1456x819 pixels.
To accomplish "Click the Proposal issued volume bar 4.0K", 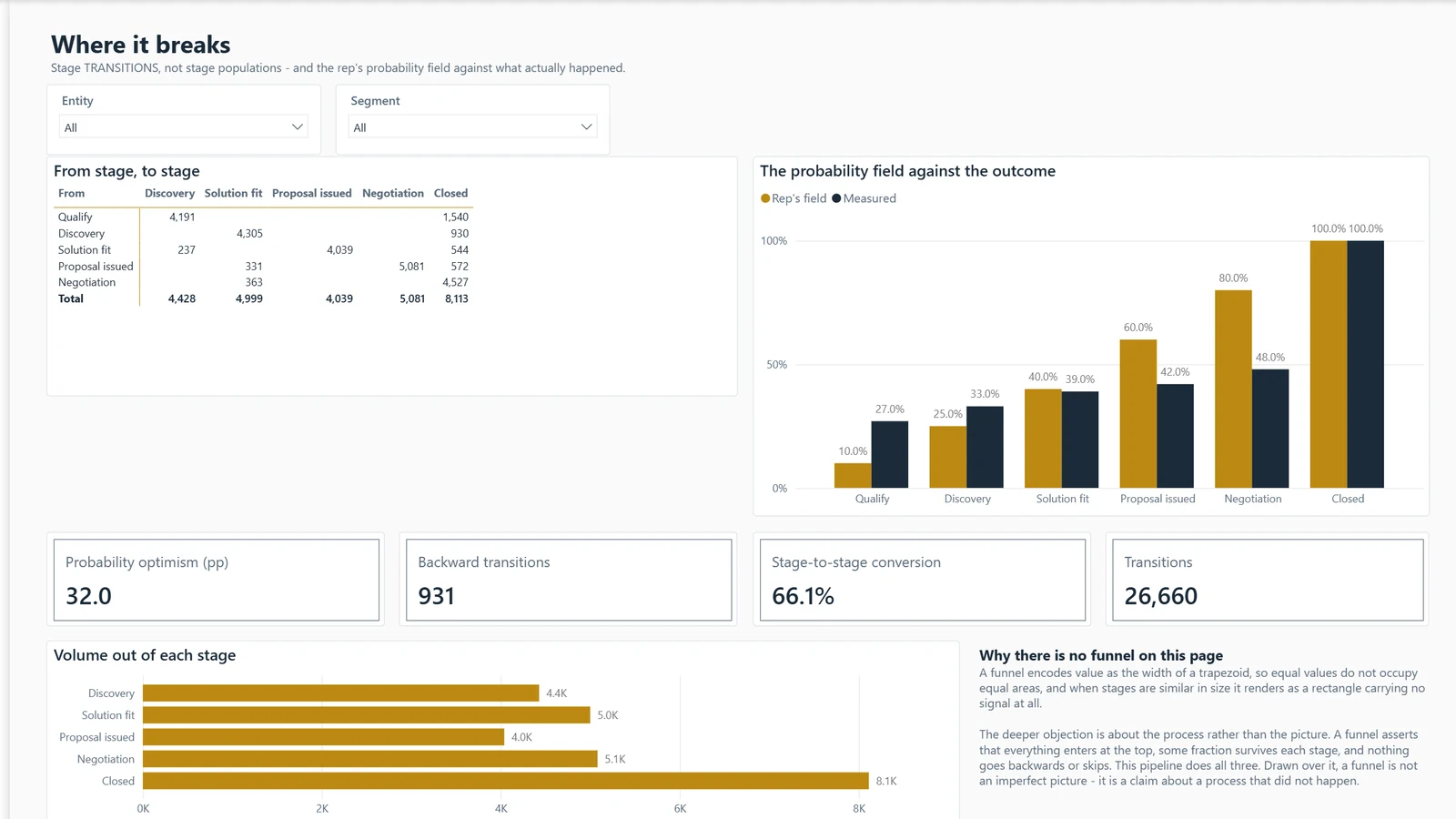I will (324, 737).
